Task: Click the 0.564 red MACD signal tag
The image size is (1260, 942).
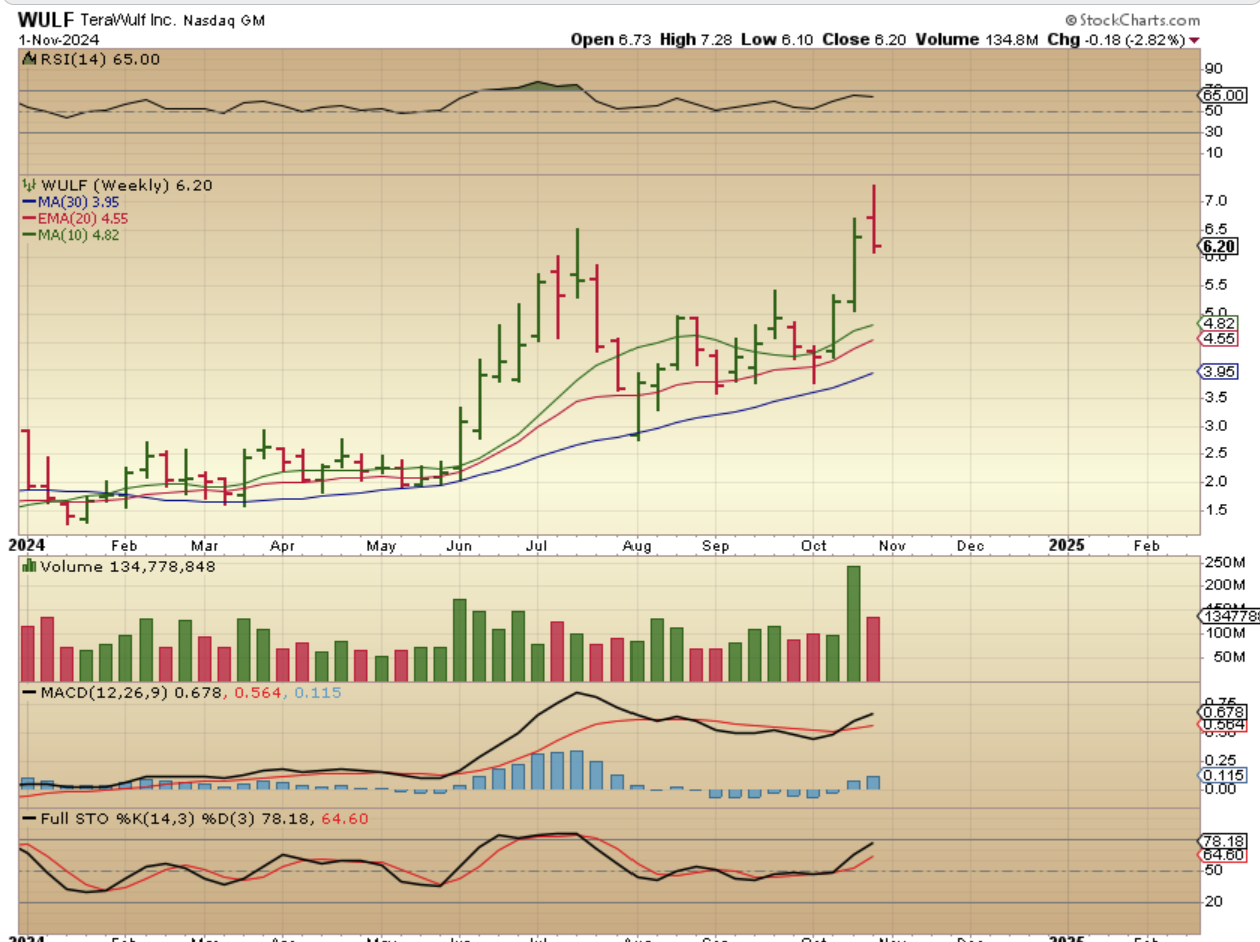Action: click(1224, 726)
